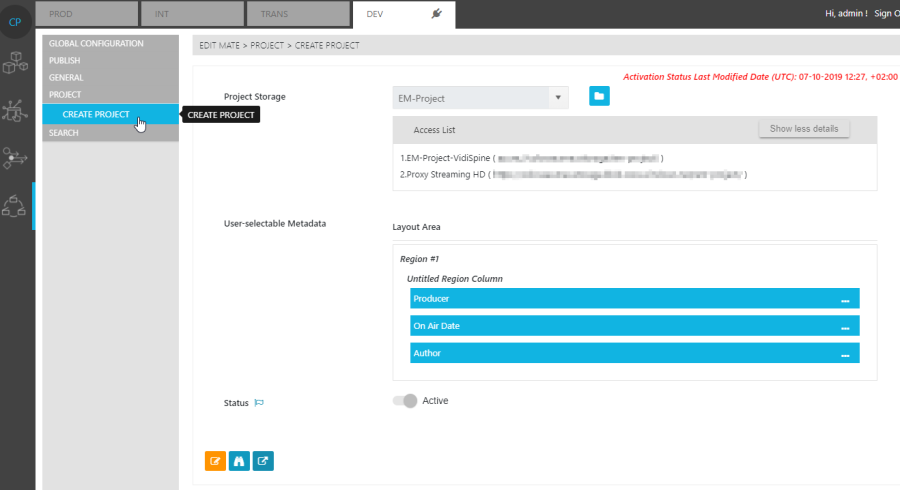Click the Activation Status date text
Viewport: 900px width, 490px height.
[760, 76]
